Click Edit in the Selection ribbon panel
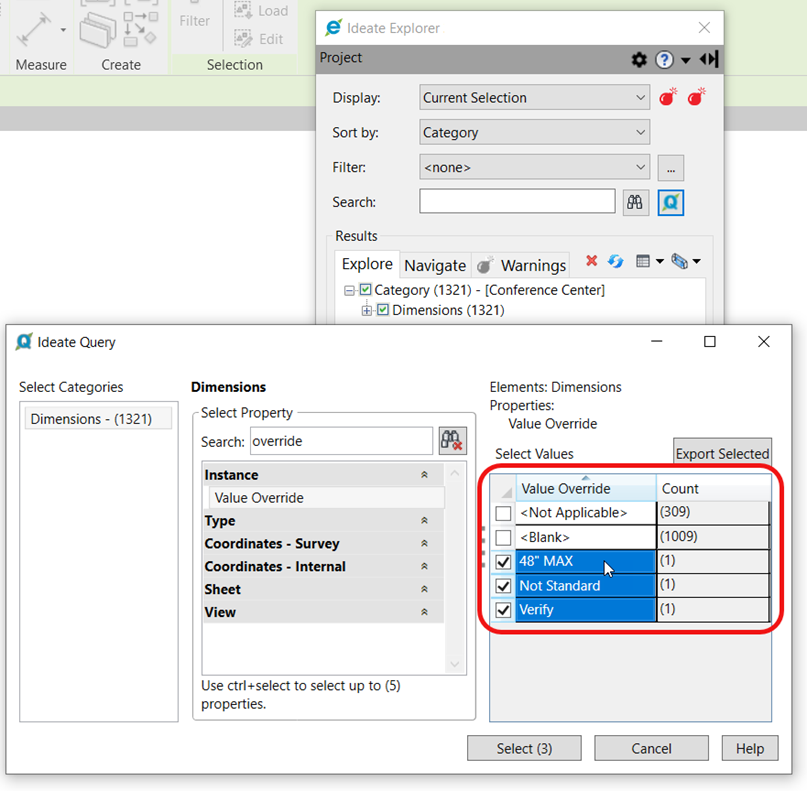 (x=259, y=39)
